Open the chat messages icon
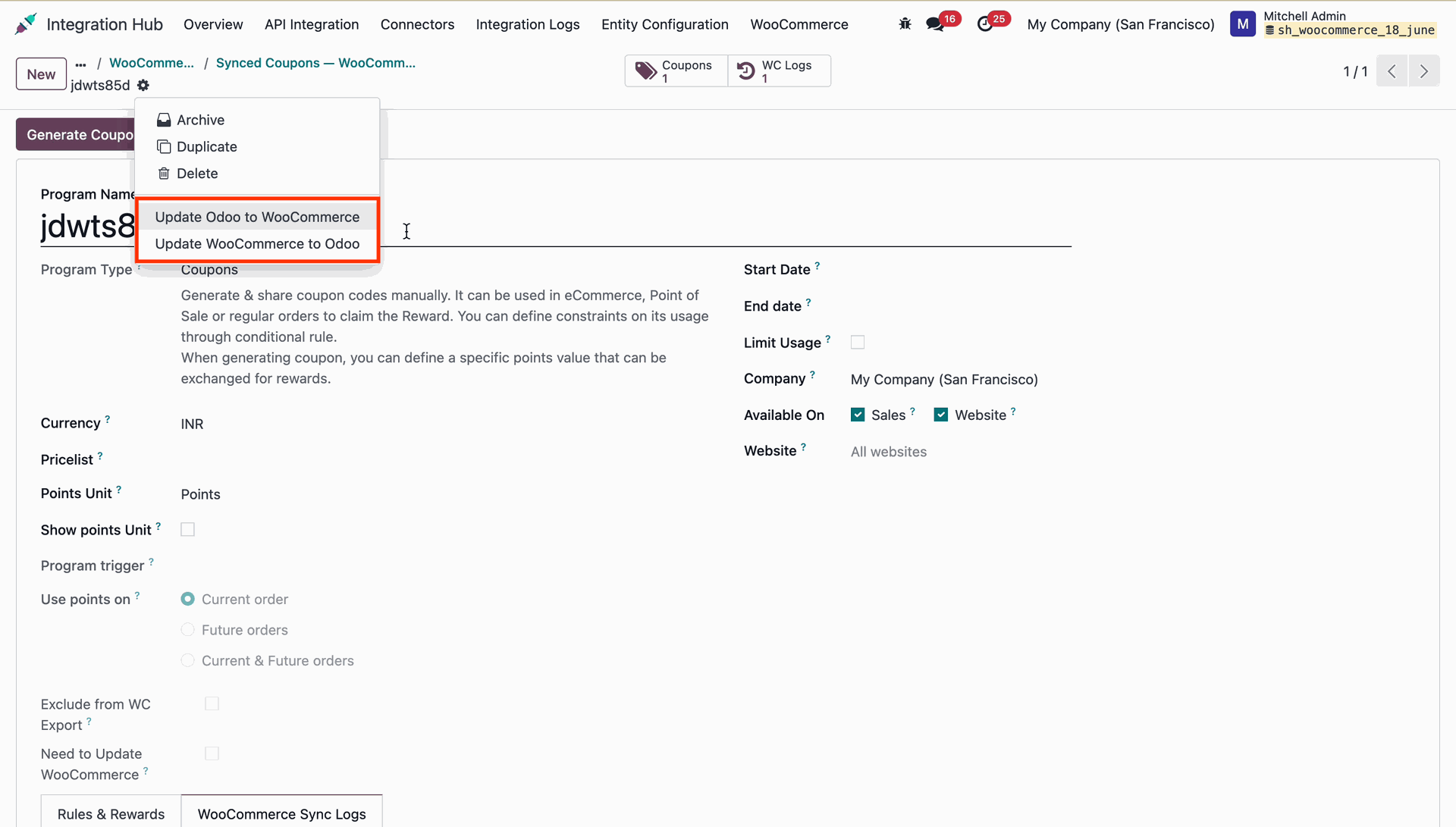 coord(935,24)
